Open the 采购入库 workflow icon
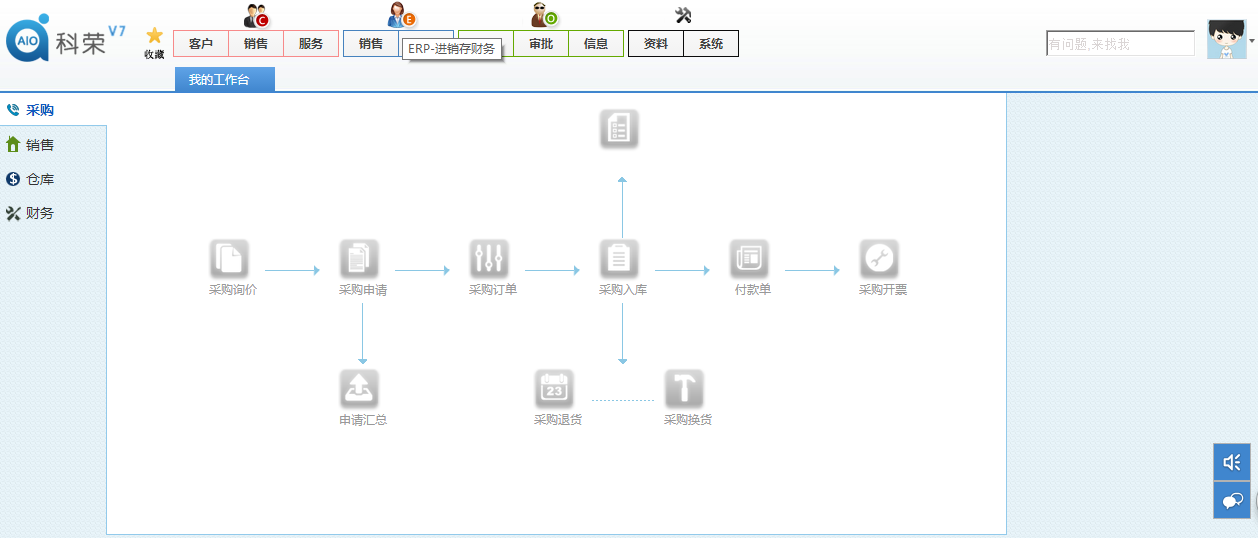 619,259
